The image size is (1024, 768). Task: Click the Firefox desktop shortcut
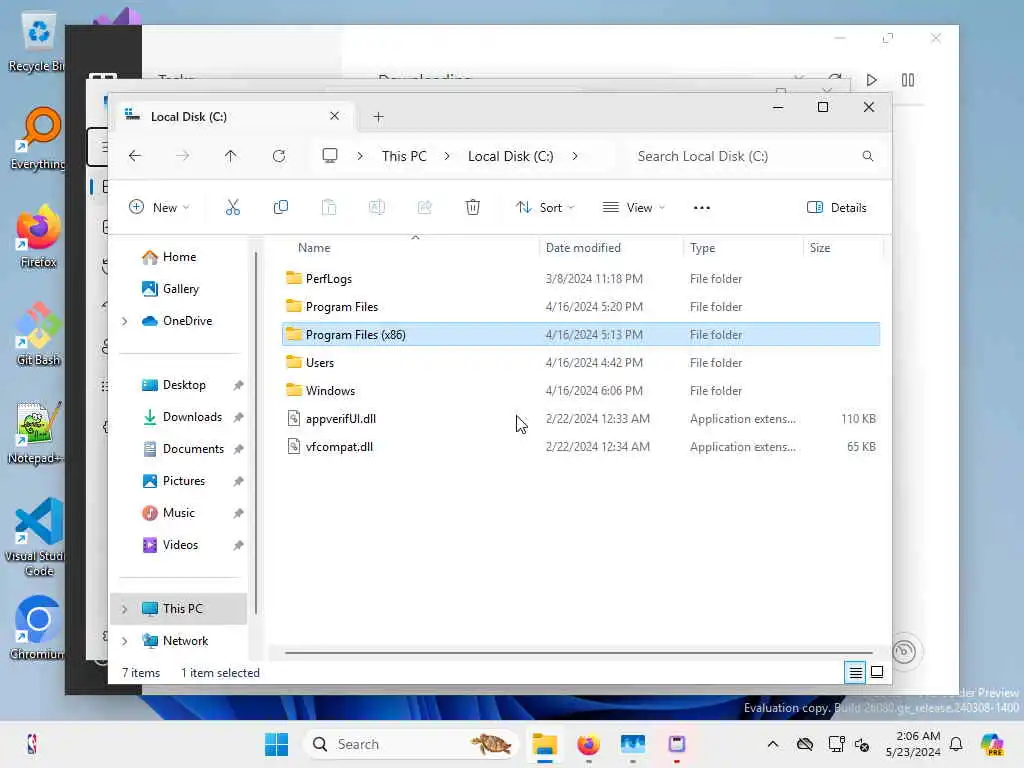pyautogui.click(x=38, y=236)
